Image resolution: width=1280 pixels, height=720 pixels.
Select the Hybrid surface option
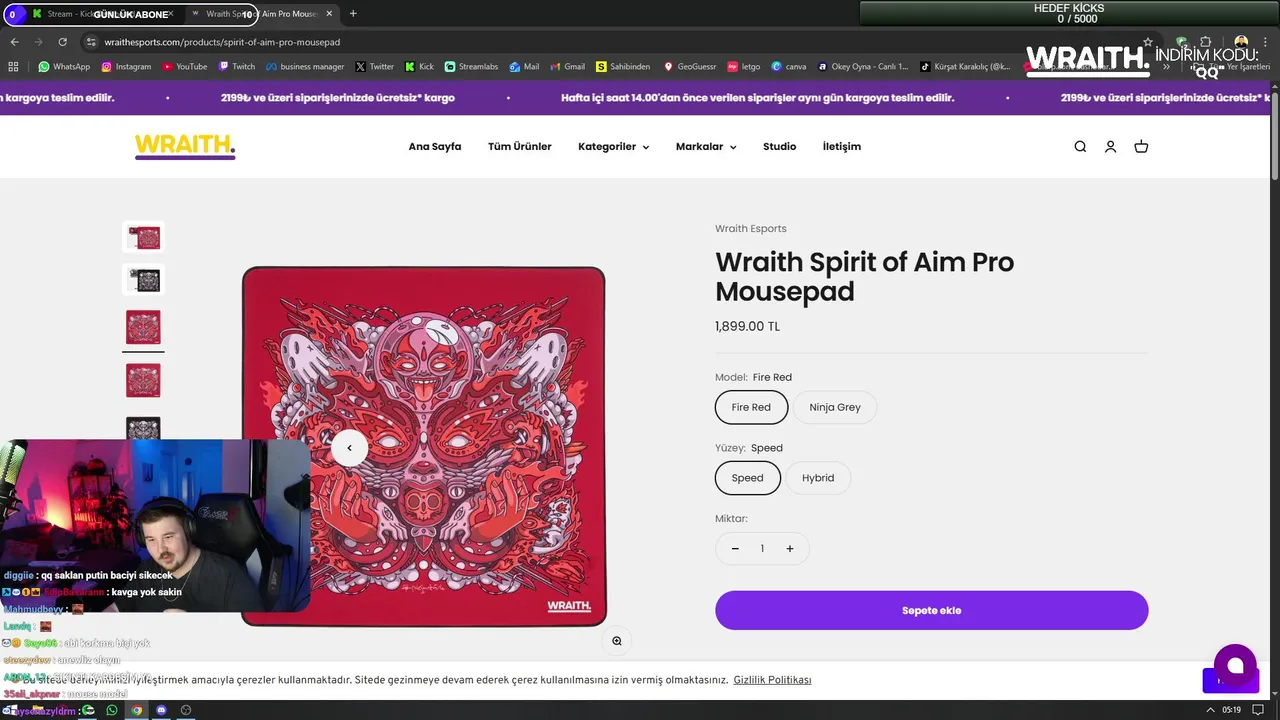(x=818, y=478)
